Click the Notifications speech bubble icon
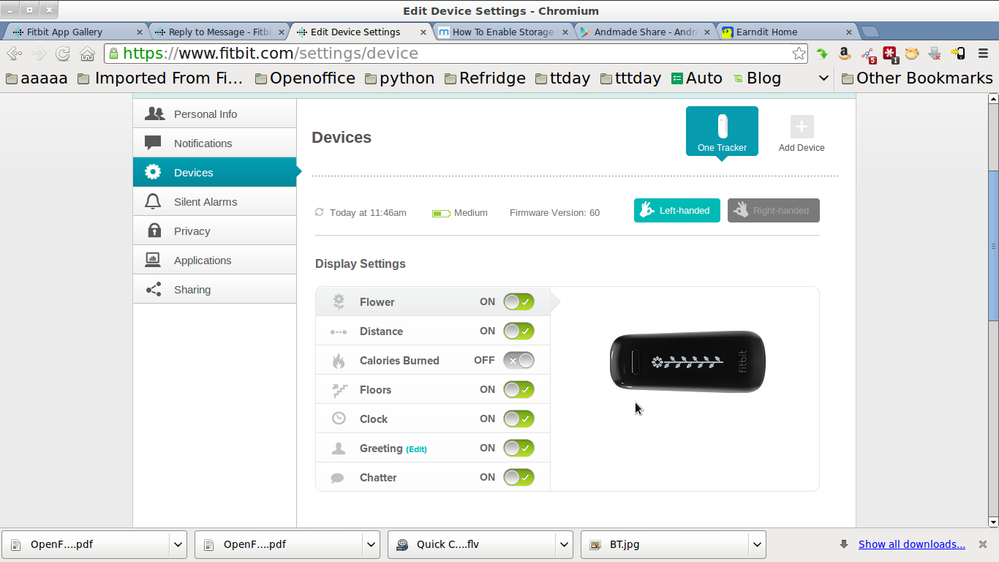The image size is (999, 562). pyautogui.click(x=153, y=143)
